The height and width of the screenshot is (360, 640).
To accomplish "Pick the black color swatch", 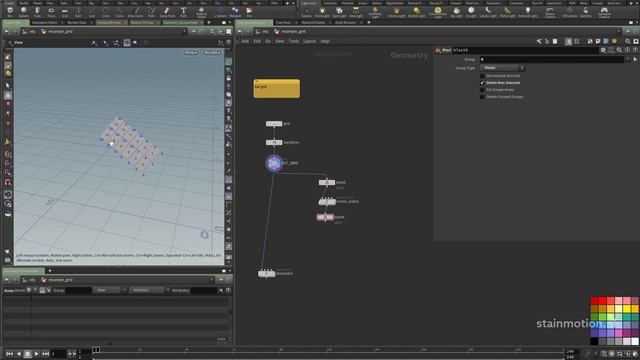I will [594, 341].
